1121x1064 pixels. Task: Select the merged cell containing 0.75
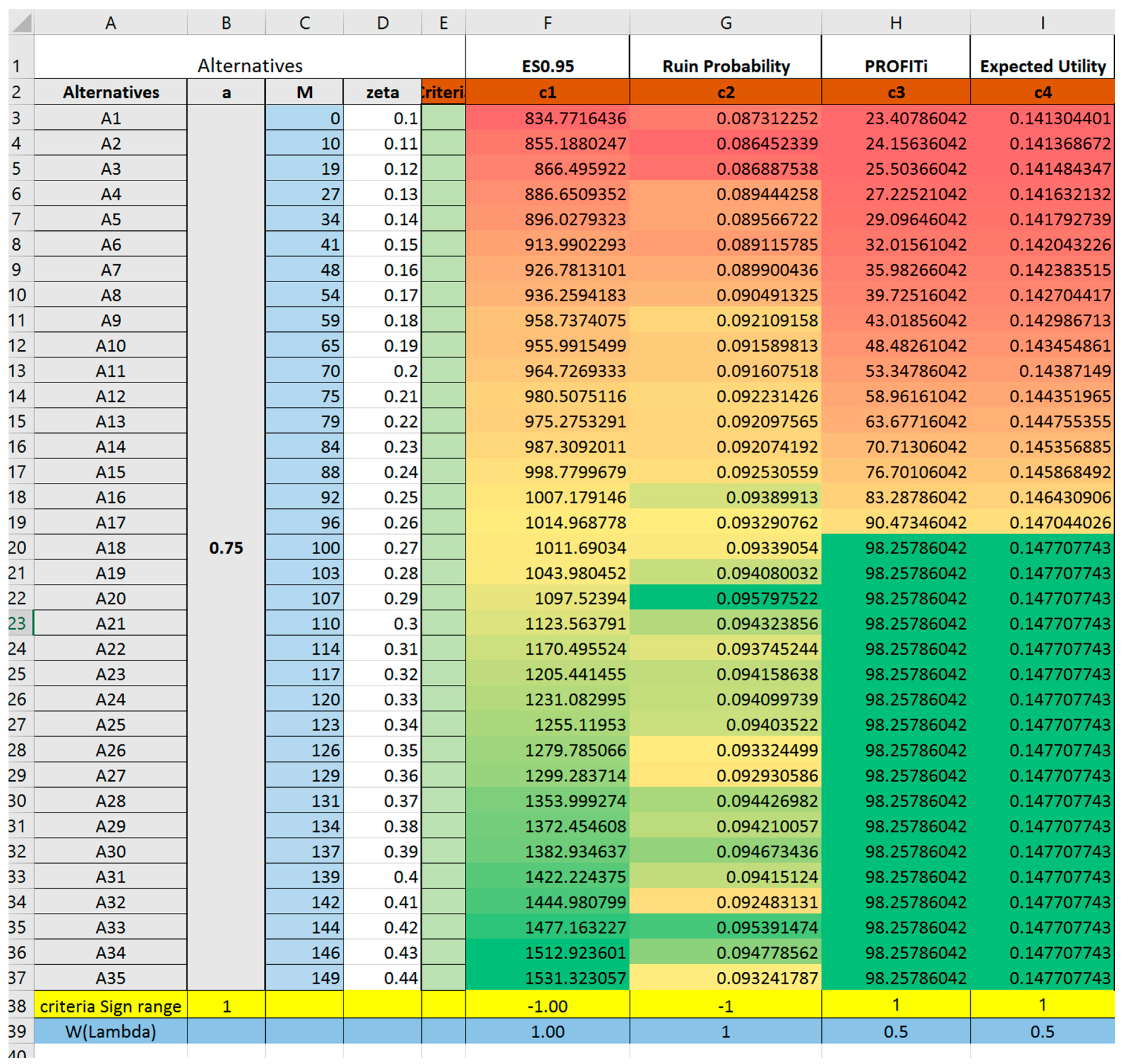coord(226,548)
